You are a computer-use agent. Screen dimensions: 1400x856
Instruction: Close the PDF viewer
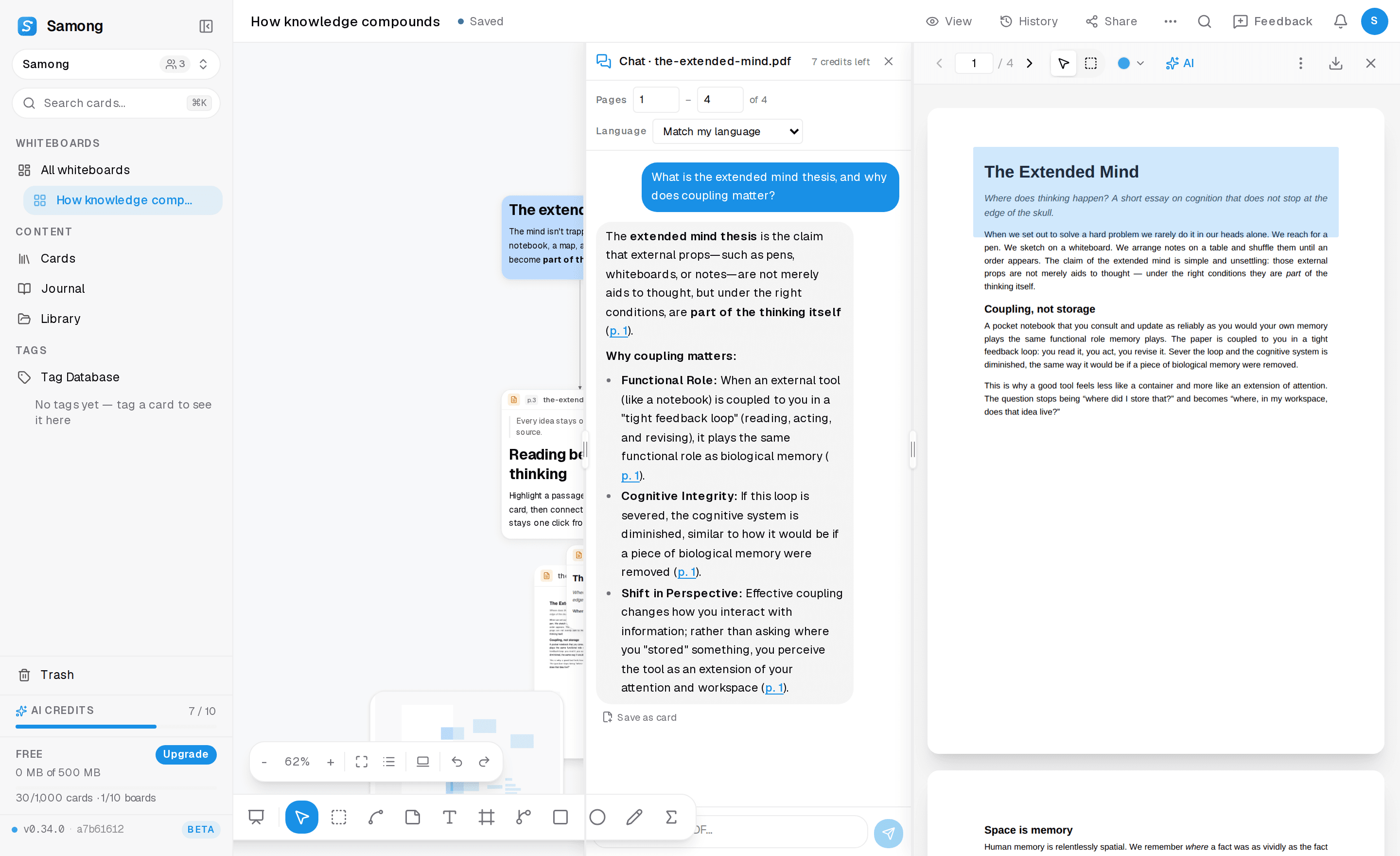coord(1370,63)
